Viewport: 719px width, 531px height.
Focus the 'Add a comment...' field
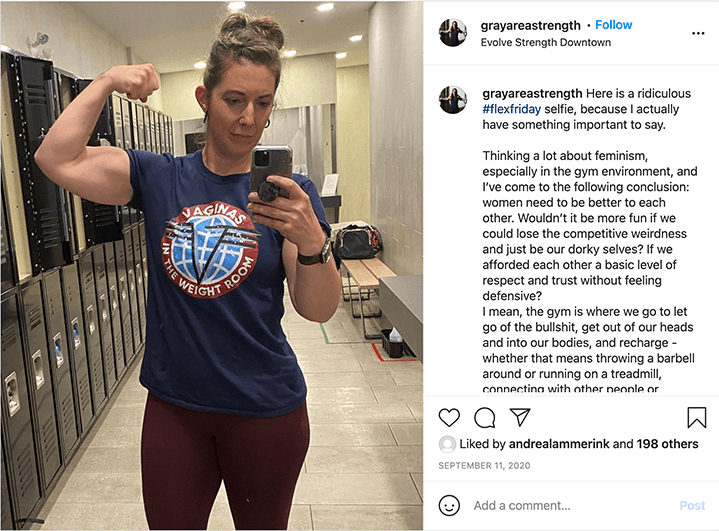(573, 505)
